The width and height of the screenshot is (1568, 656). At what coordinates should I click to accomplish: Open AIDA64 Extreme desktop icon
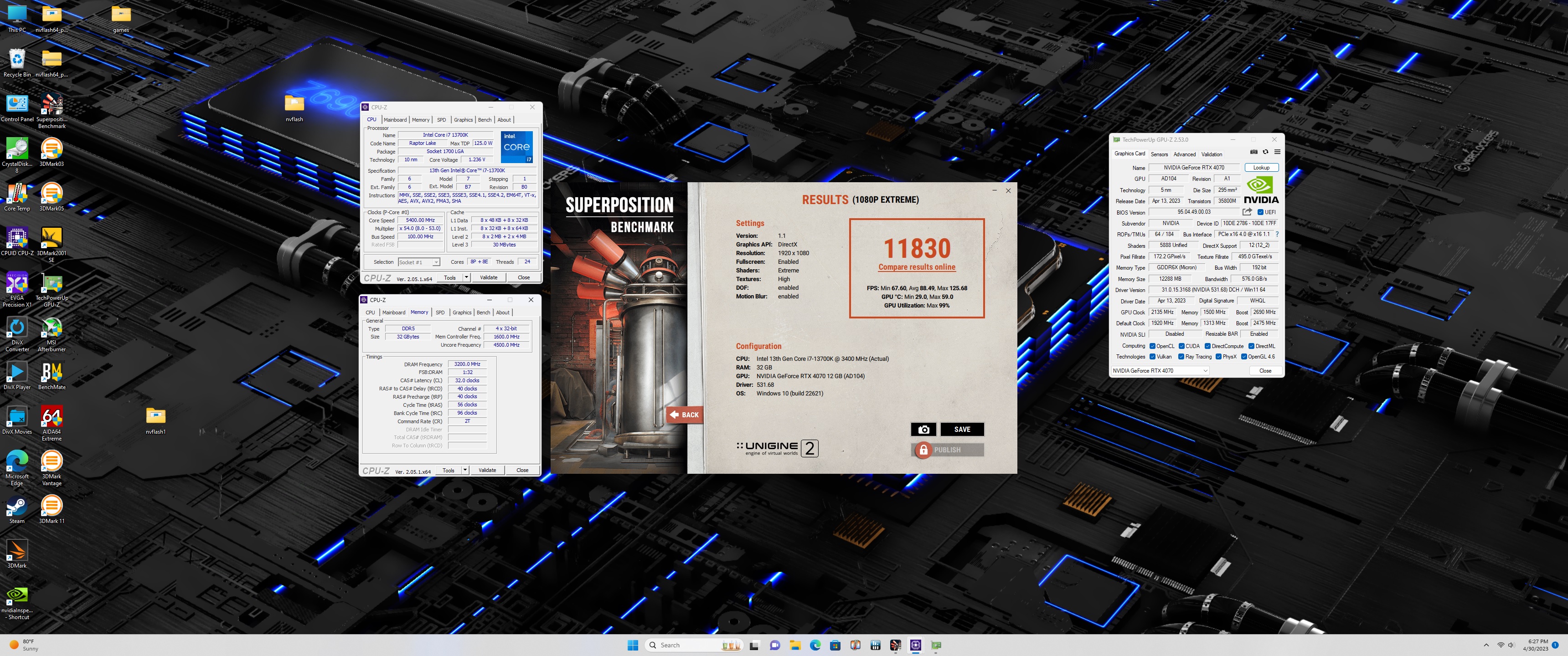click(x=52, y=423)
